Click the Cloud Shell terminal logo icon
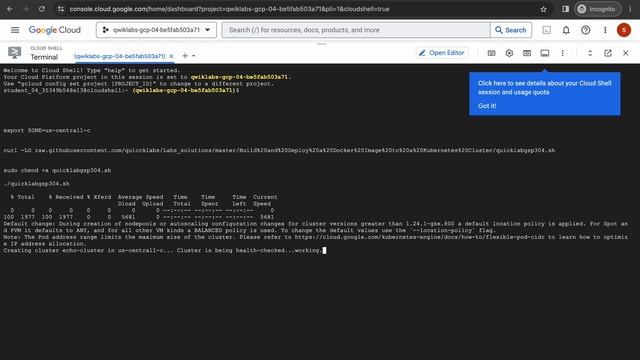This screenshot has width=640, height=360. pyautogui.click(x=14, y=53)
